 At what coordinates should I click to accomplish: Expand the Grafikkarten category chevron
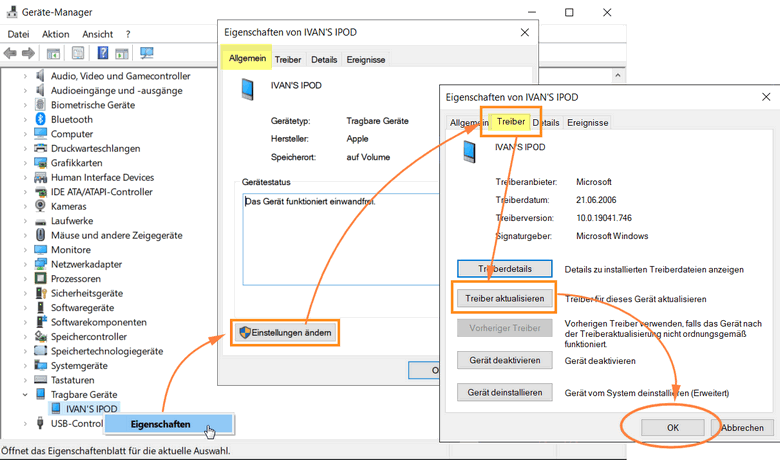point(25,163)
